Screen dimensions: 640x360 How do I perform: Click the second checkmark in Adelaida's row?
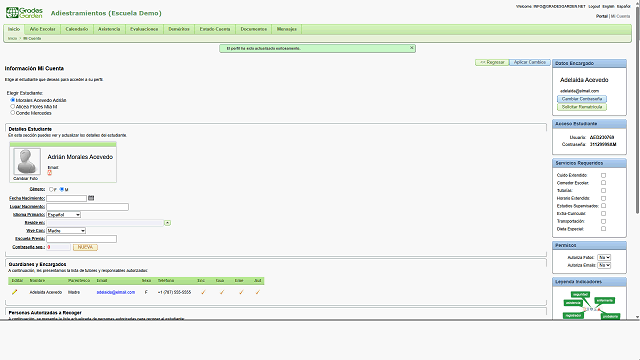222,292
